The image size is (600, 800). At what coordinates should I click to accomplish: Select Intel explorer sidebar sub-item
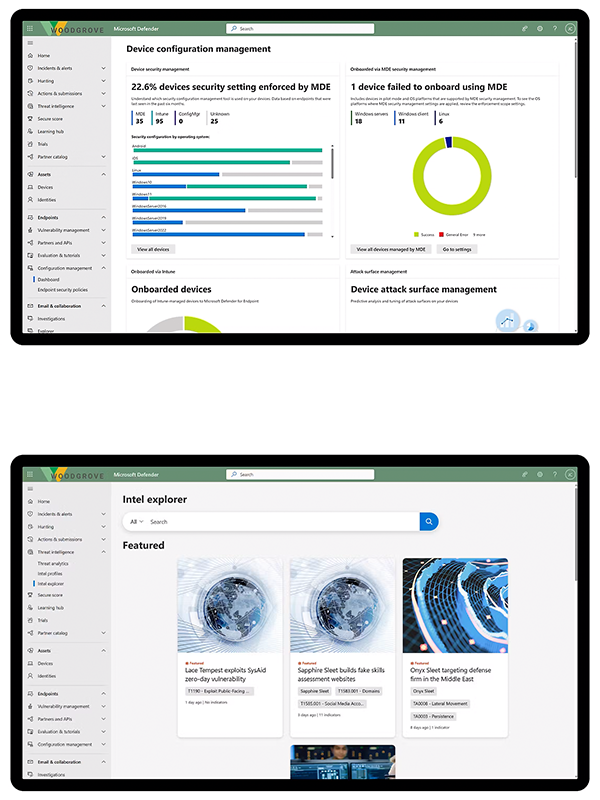click(51, 584)
